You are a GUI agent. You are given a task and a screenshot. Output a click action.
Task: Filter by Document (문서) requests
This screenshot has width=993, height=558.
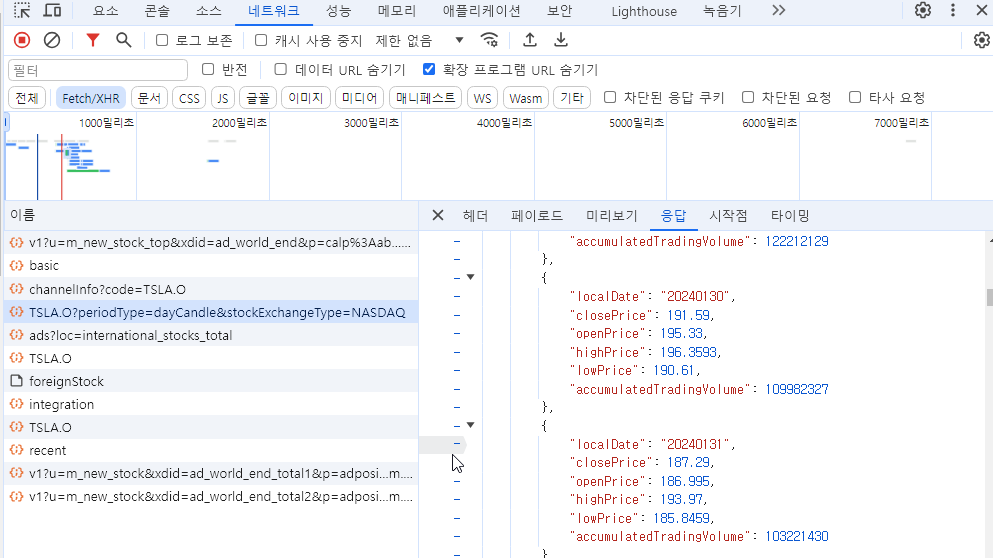149,98
